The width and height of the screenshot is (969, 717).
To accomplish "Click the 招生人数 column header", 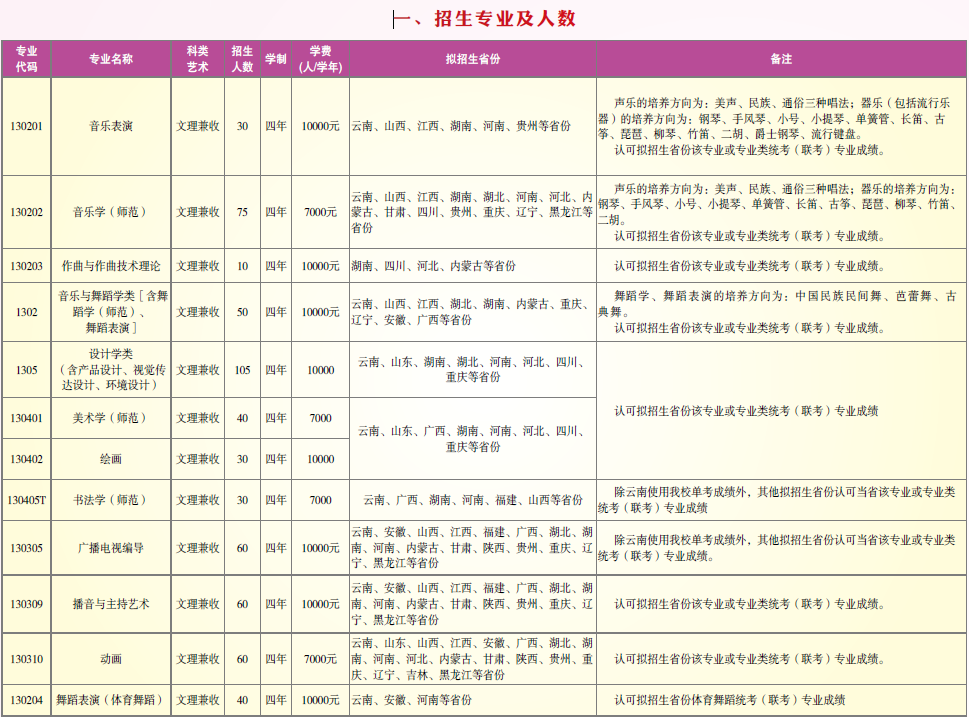I will pyautogui.click(x=242, y=59).
